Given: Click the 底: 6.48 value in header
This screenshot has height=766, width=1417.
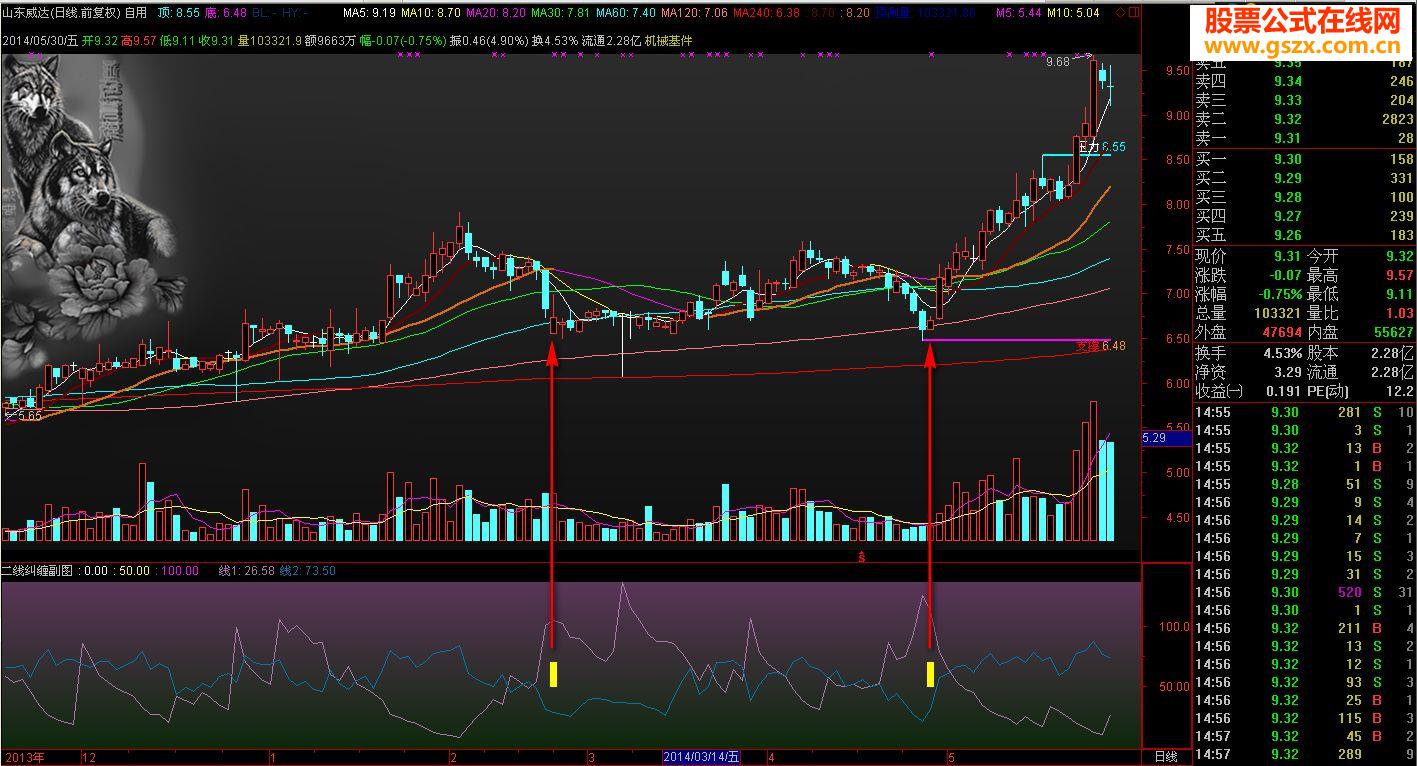Looking at the screenshot, I should pyautogui.click(x=226, y=14).
